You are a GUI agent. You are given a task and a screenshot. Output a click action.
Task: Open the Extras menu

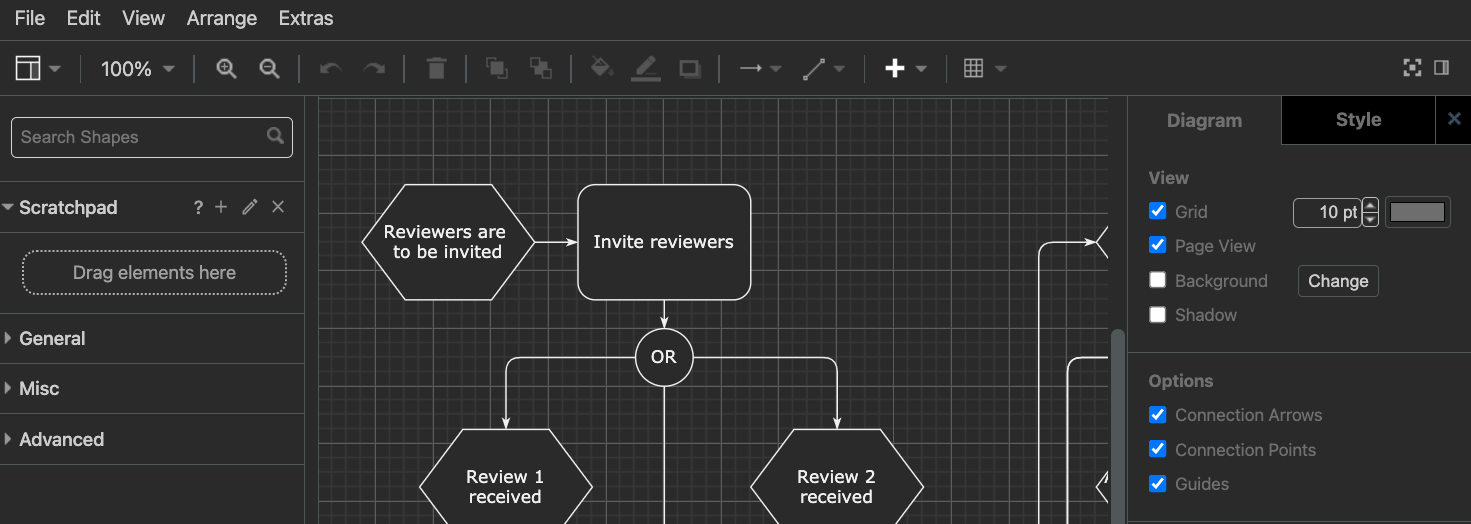click(x=306, y=18)
